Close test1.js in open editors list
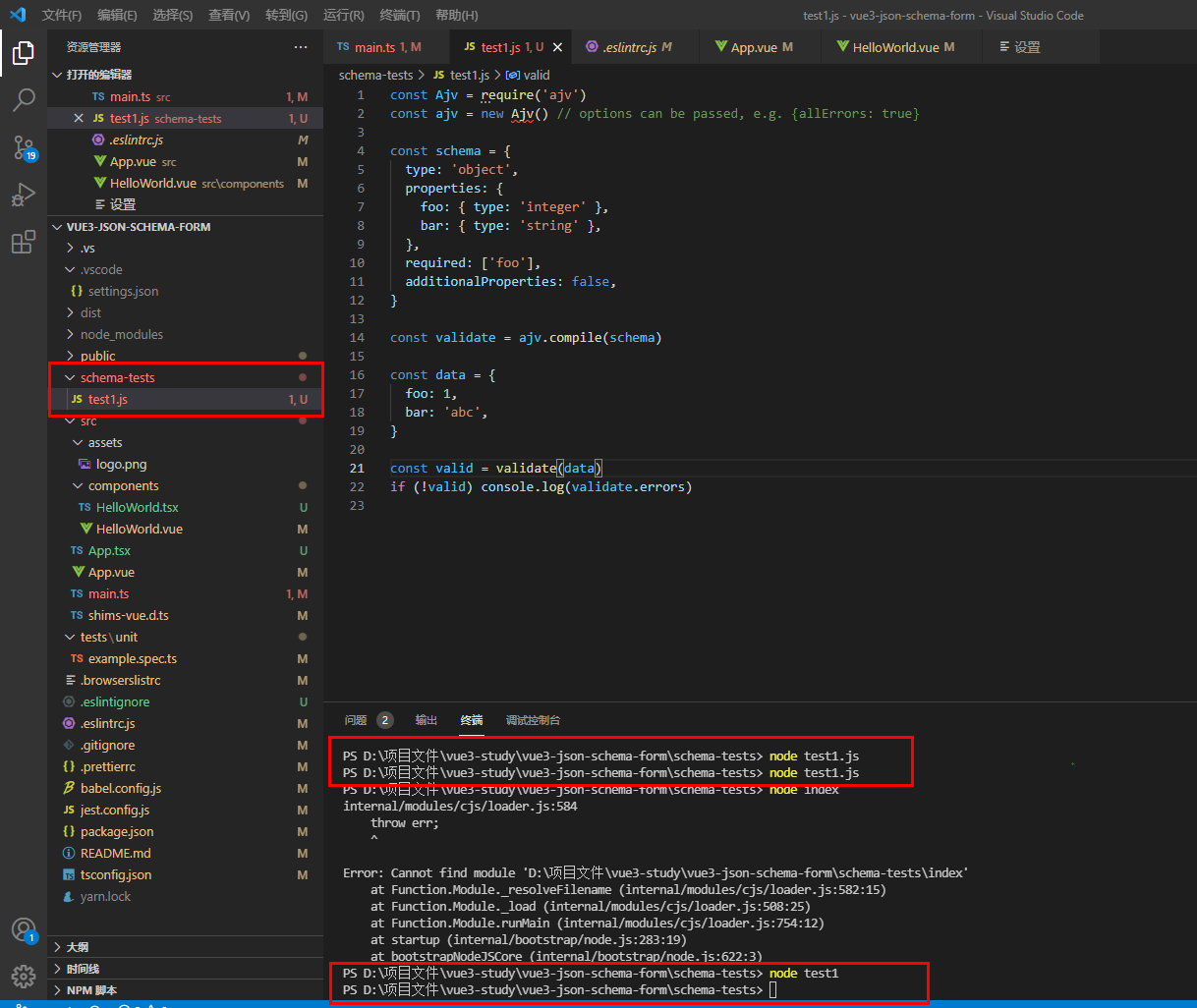 [x=79, y=119]
